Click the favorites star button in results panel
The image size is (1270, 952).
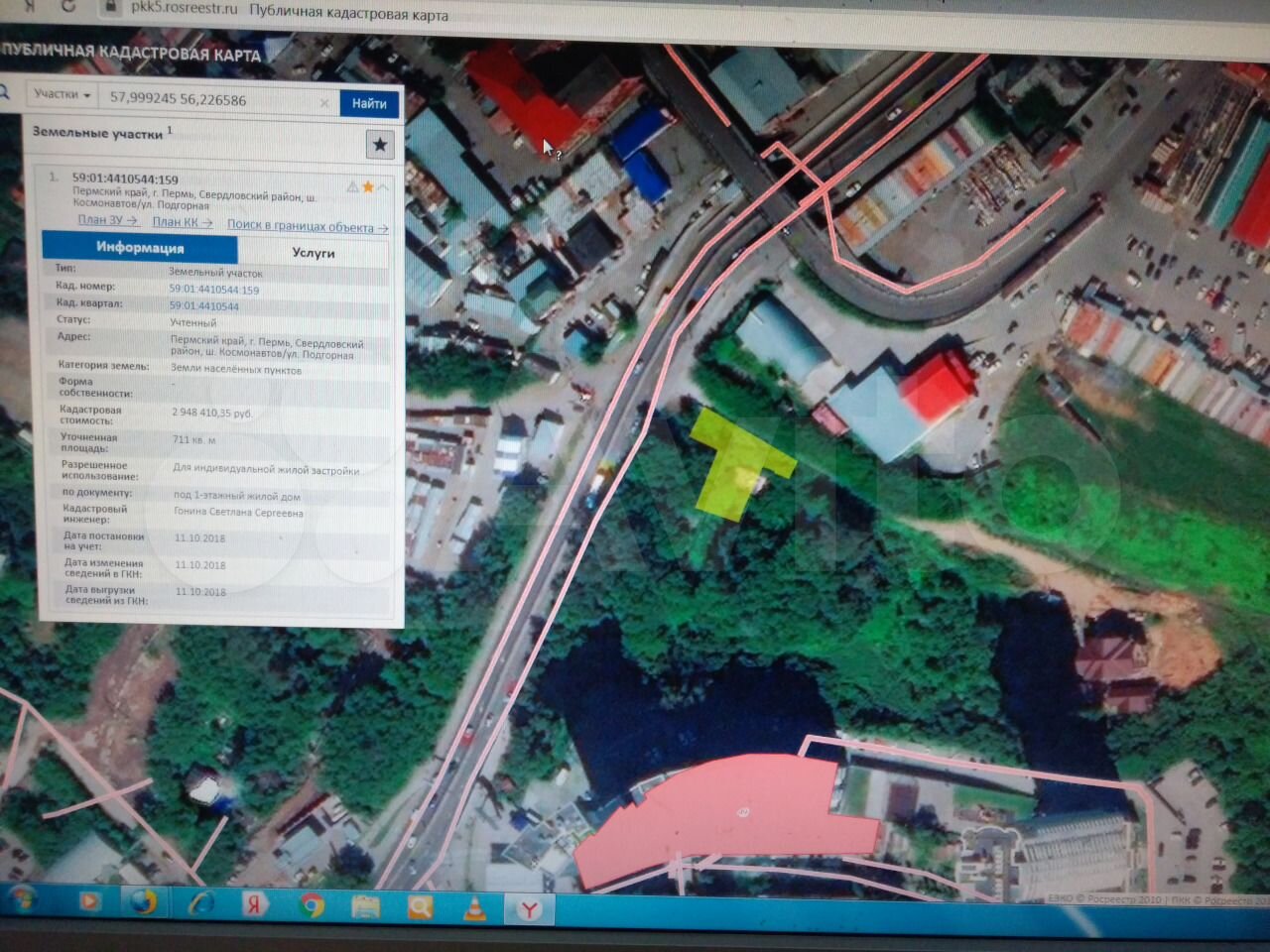[380, 145]
